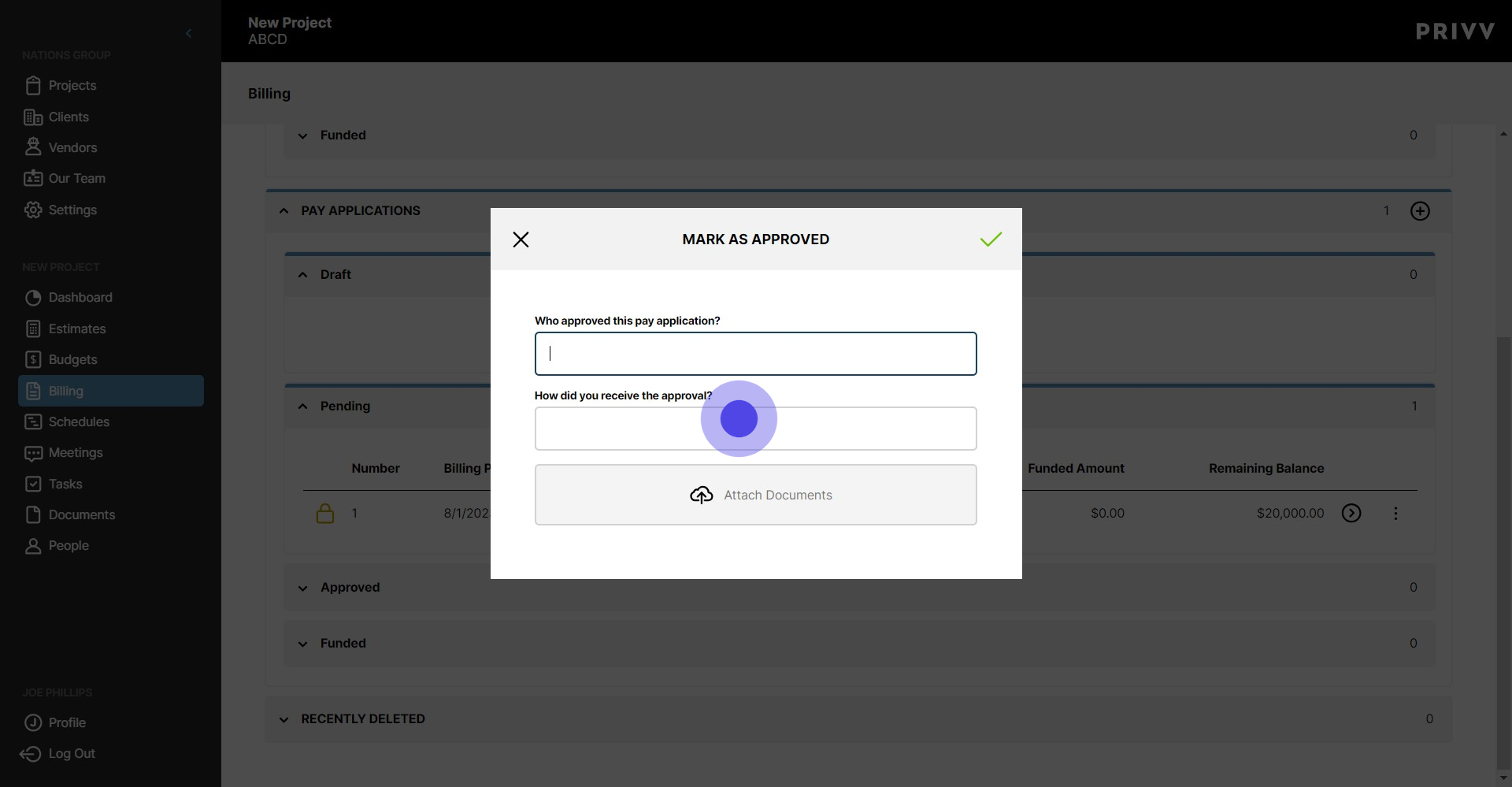This screenshot has width=1512, height=787.
Task: Click the Remaining Balance column header
Action: 1266,468
